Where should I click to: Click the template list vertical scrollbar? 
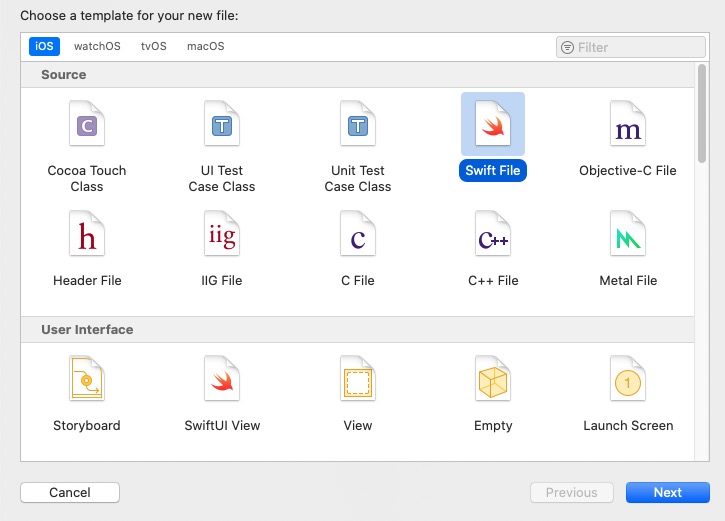[702, 113]
